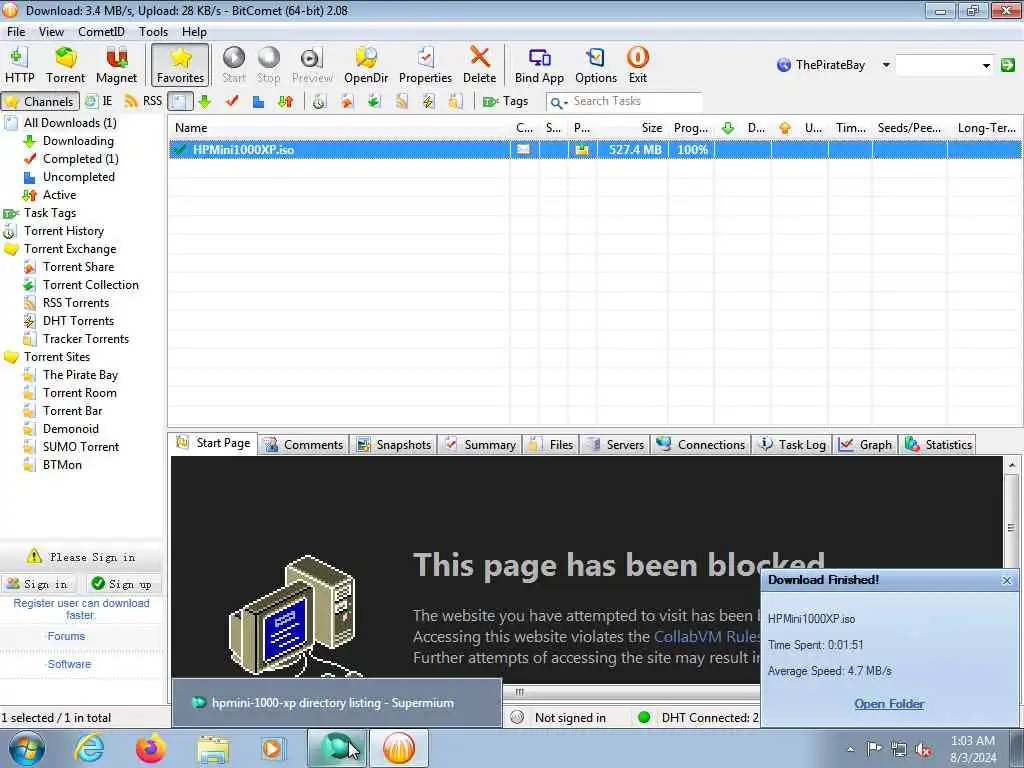
Task: Open the Tools menu
Action: pyautogui.click(x=153, y=31)
